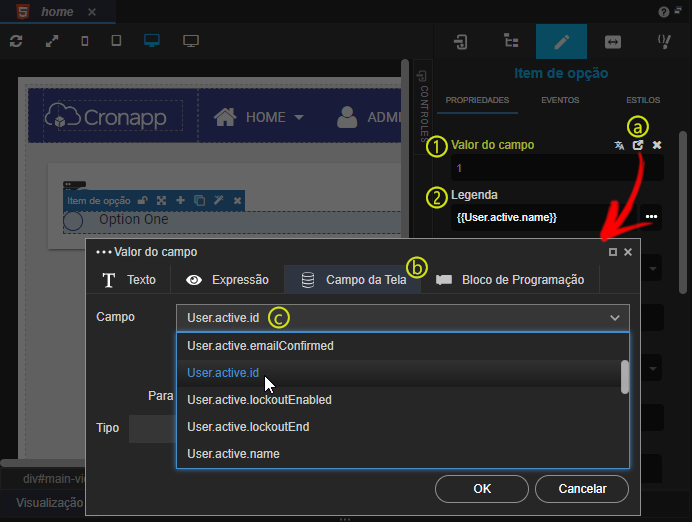Click the home file tab
692x522 pixels.
[57, 11]
